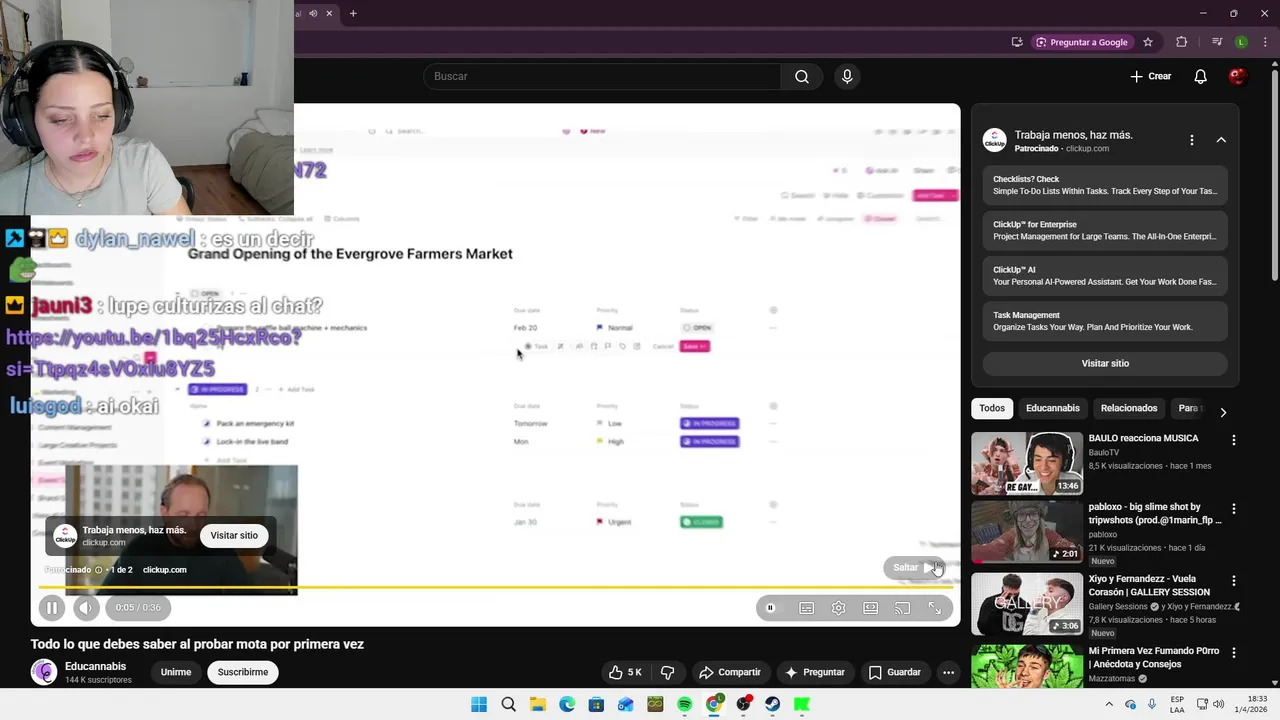The width and height of the screenshot is (1280, 720).
Task: Open Mi Primera Vez Fumando P0rro video title
Action: tap(1153, 657)
